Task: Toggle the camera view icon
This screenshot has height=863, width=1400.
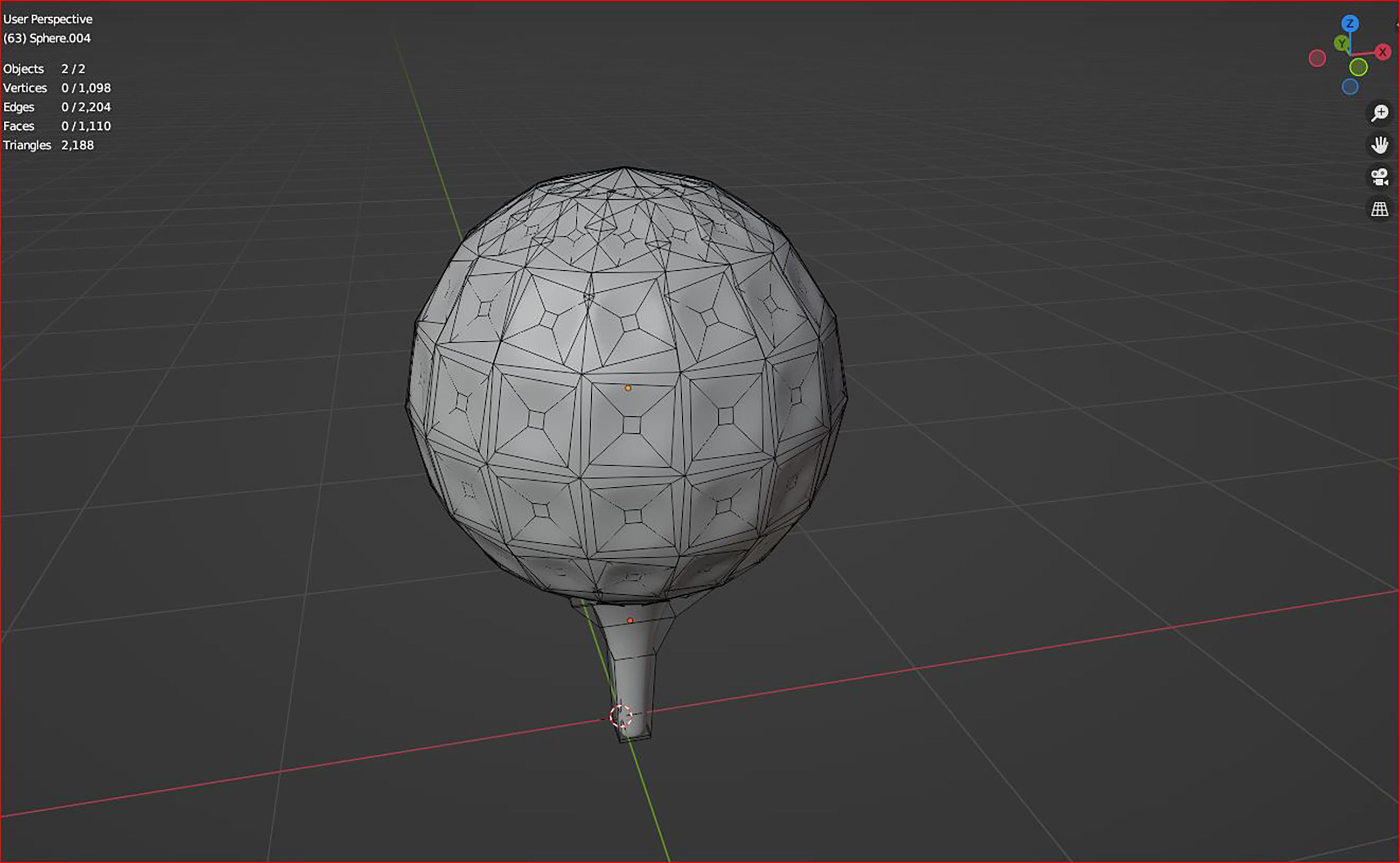Action: pyautogui.click(x=1379, y=177)
